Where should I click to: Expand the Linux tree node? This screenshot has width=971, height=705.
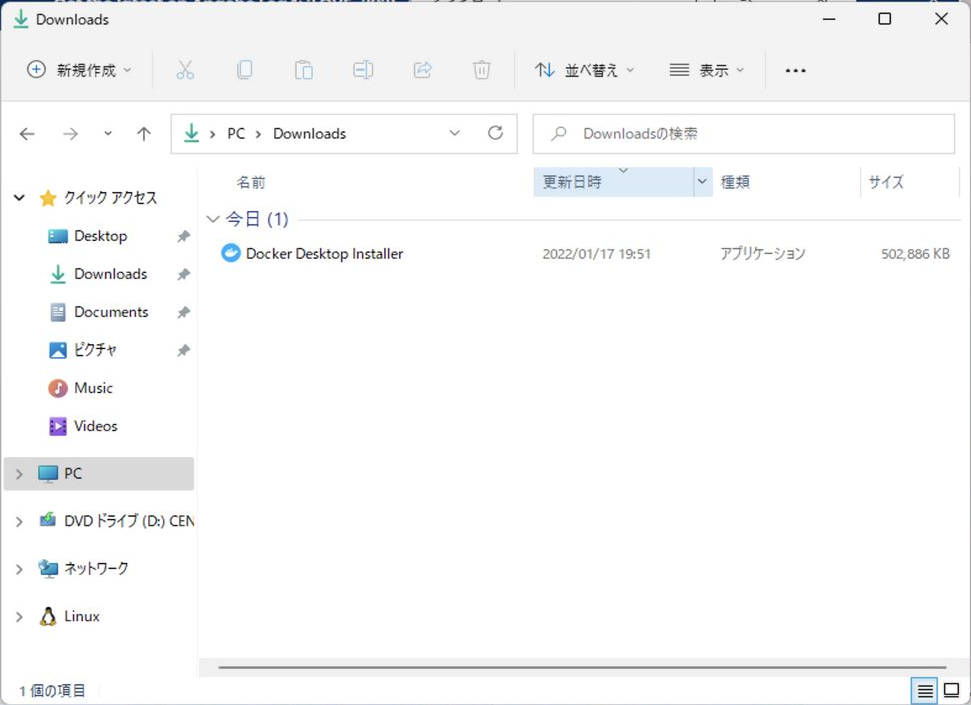click(x=19, y=616)
